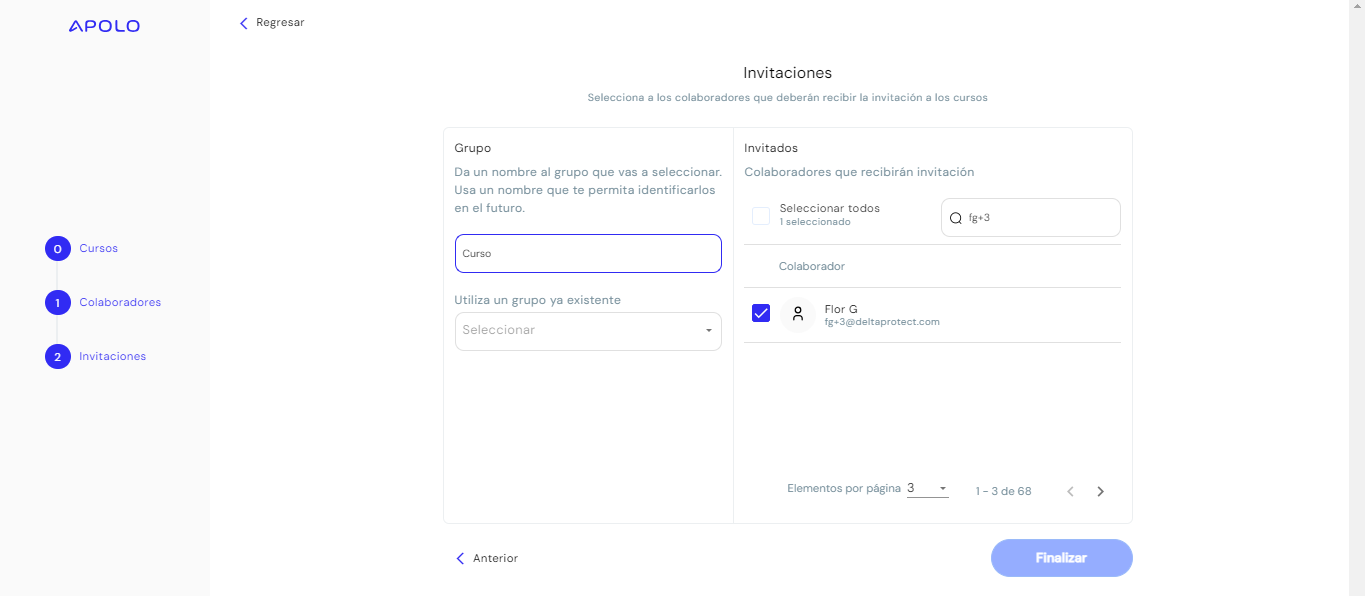The height and width of the screenshot is (596, 1365).
Task: Click step 1 circle for Colaboradores
Action: [57, 302]
